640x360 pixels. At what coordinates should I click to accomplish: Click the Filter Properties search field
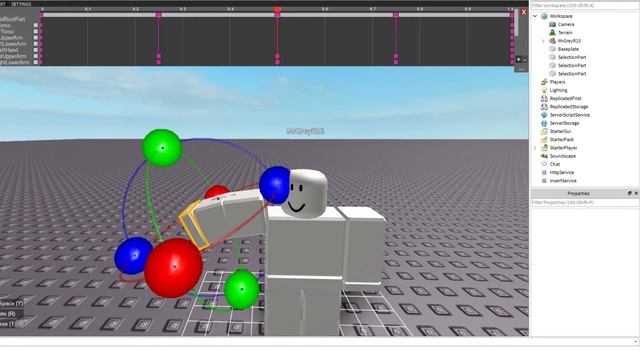(x=584, y=202)
